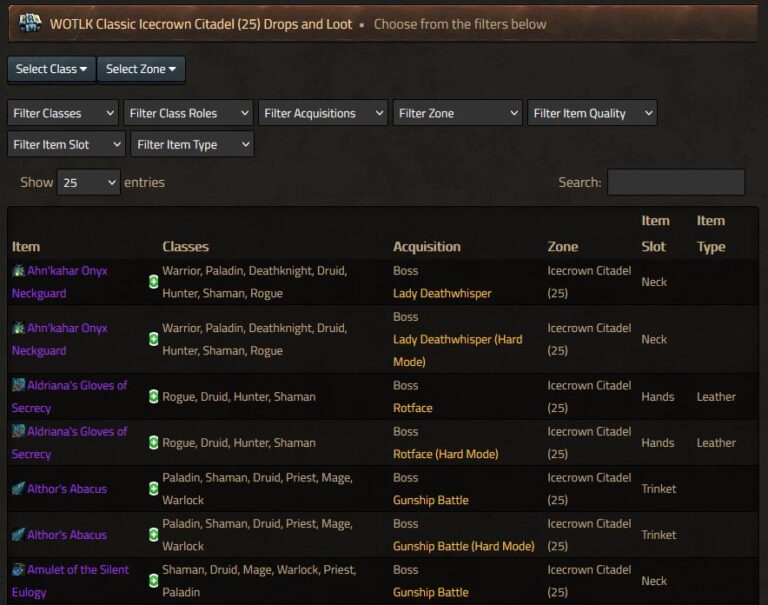Expand the Filter Zone combo box

coord(458,113)
